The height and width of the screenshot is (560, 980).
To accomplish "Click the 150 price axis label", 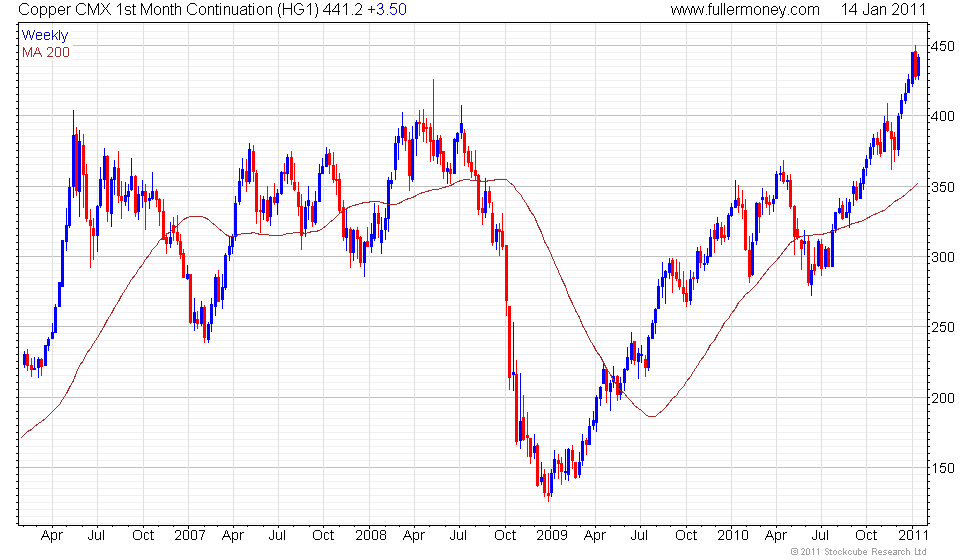I will coord(942,468).
